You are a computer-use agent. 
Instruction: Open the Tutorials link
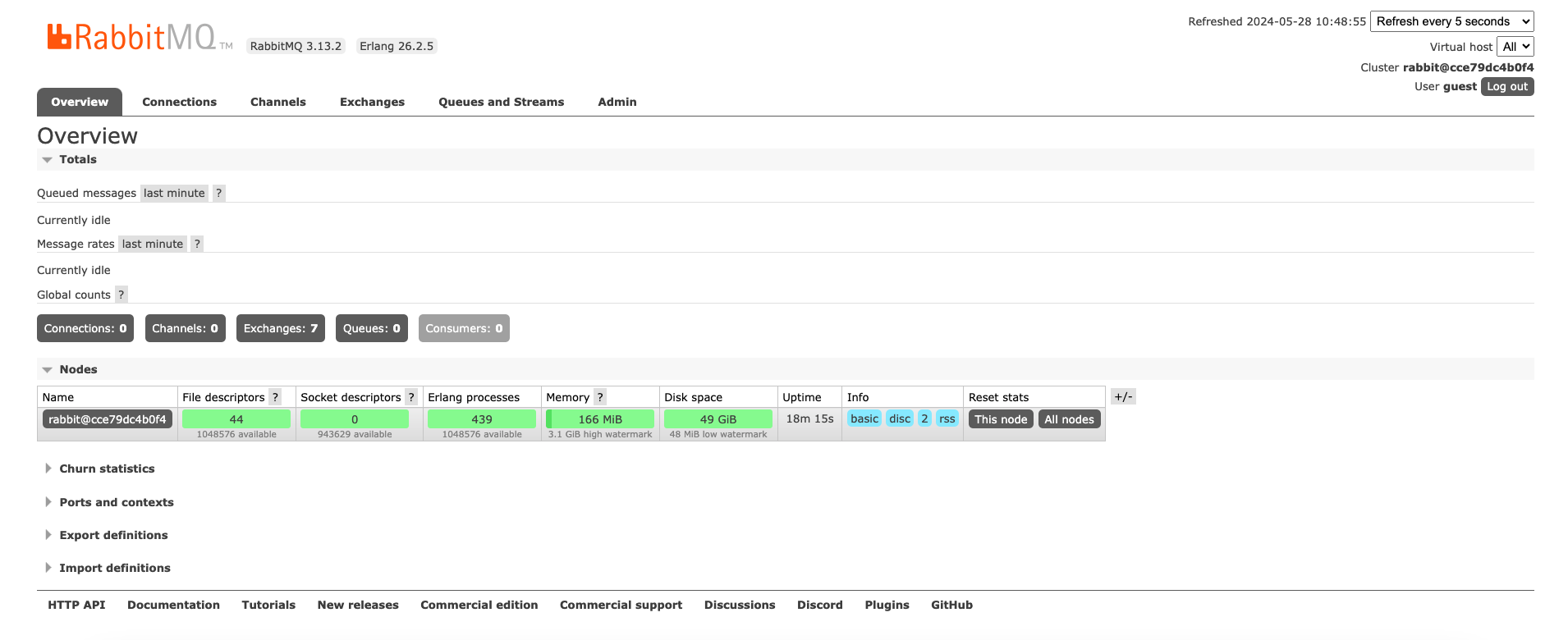pyautogui.click(x=268, y=605)
